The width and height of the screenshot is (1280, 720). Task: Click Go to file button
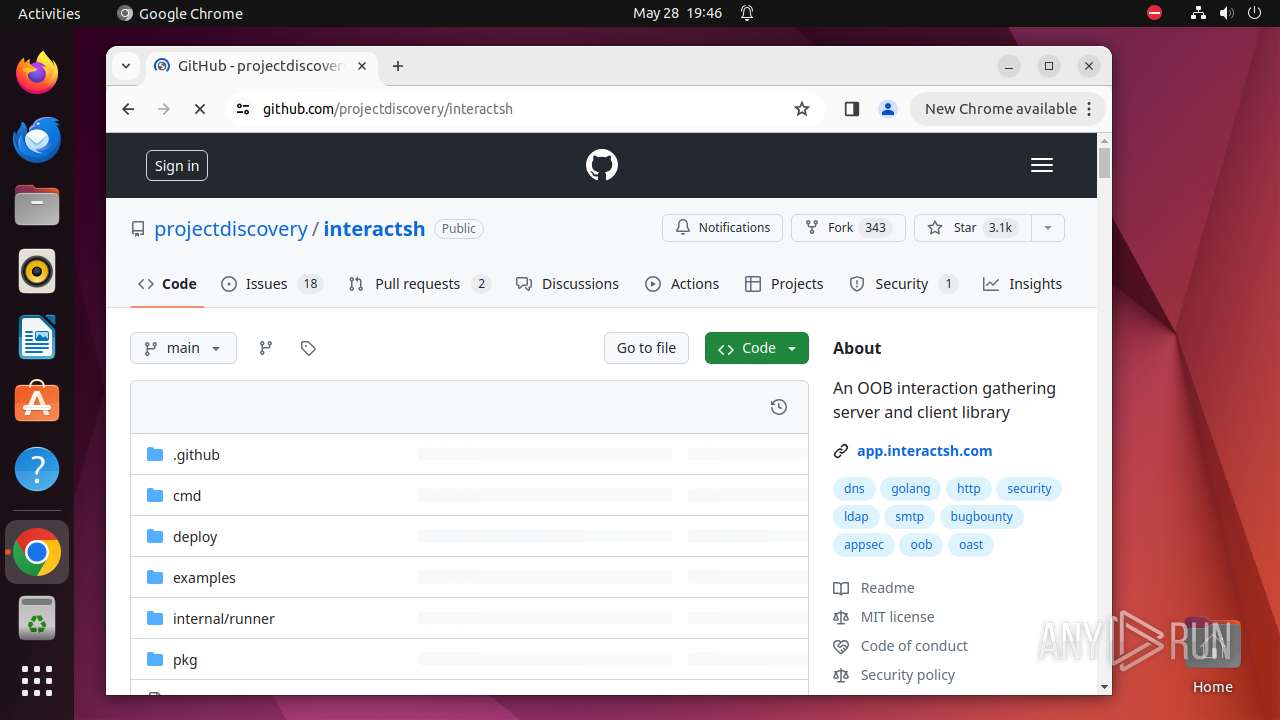tap(646, 348)
